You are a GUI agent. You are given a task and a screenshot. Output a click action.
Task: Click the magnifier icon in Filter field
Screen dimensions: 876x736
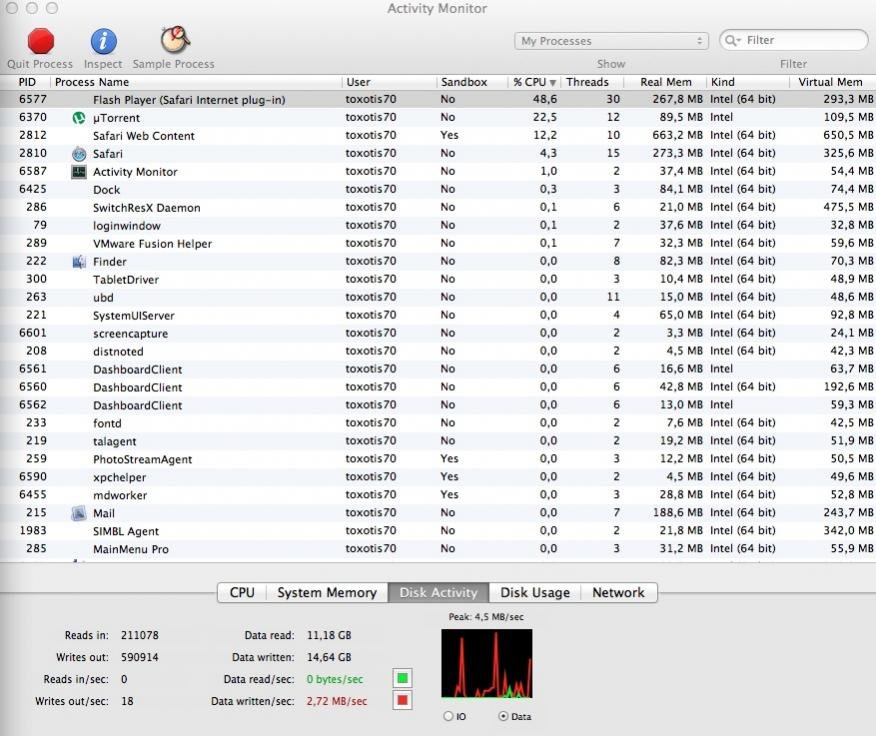point(733,41)
